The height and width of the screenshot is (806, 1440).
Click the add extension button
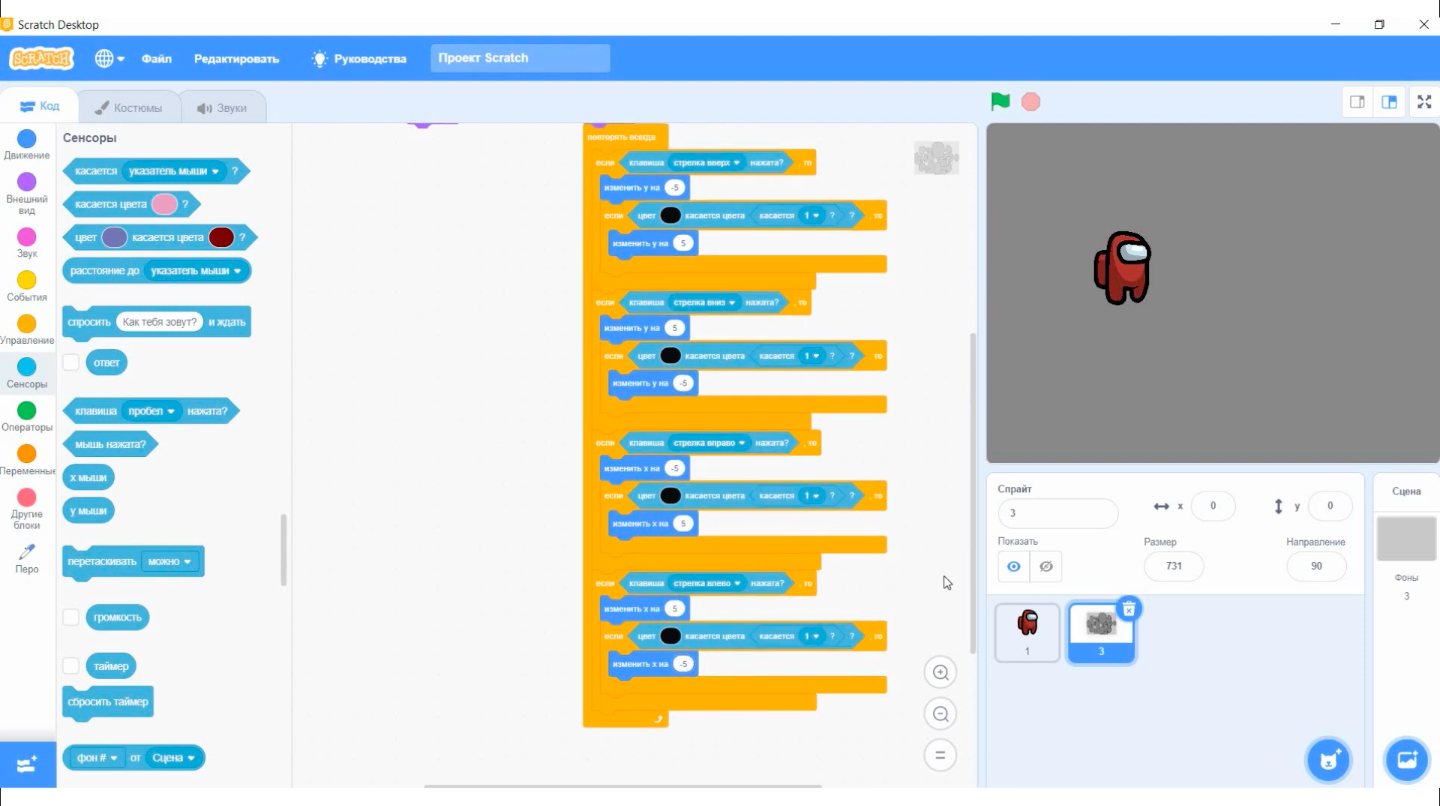(28, 765)
